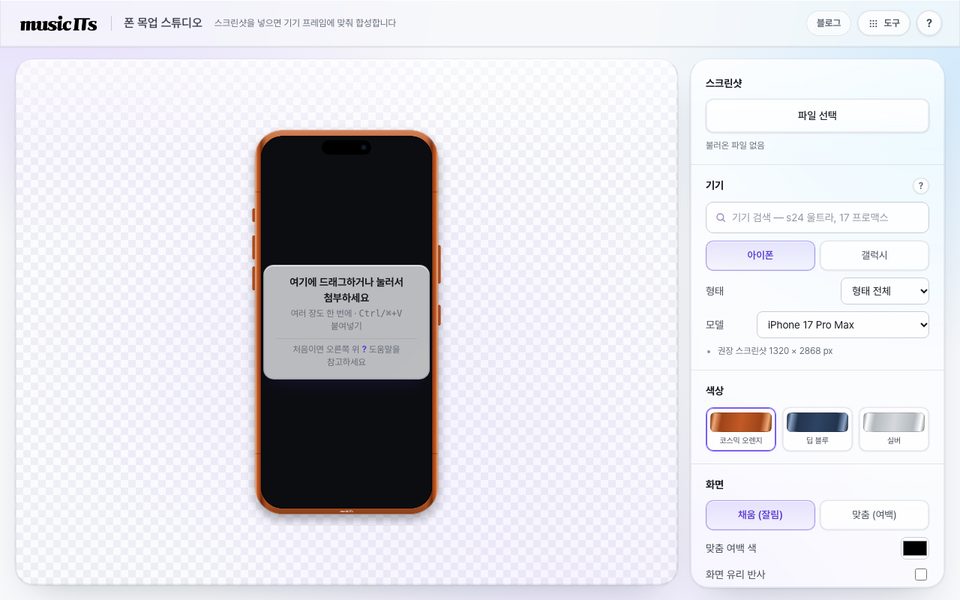Screen dimensions: 960x600
Task: Open the iPhone 17 Pro Max model dropdown
Action: pos(842,325)
